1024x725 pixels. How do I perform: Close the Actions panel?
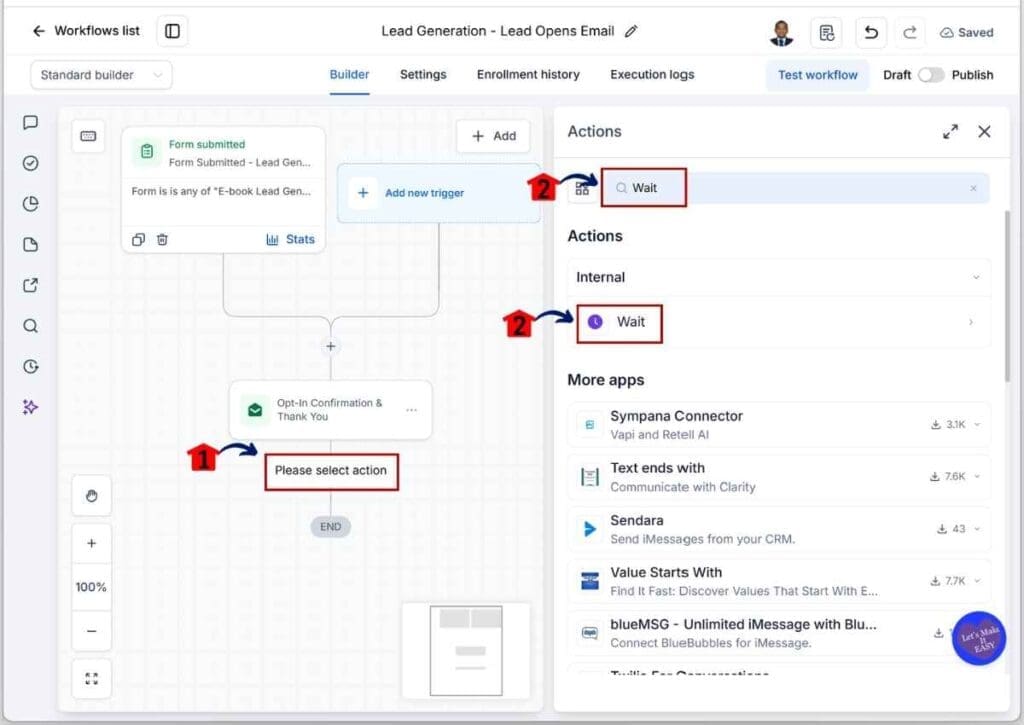pyautogui.click(x=984, y=132)
